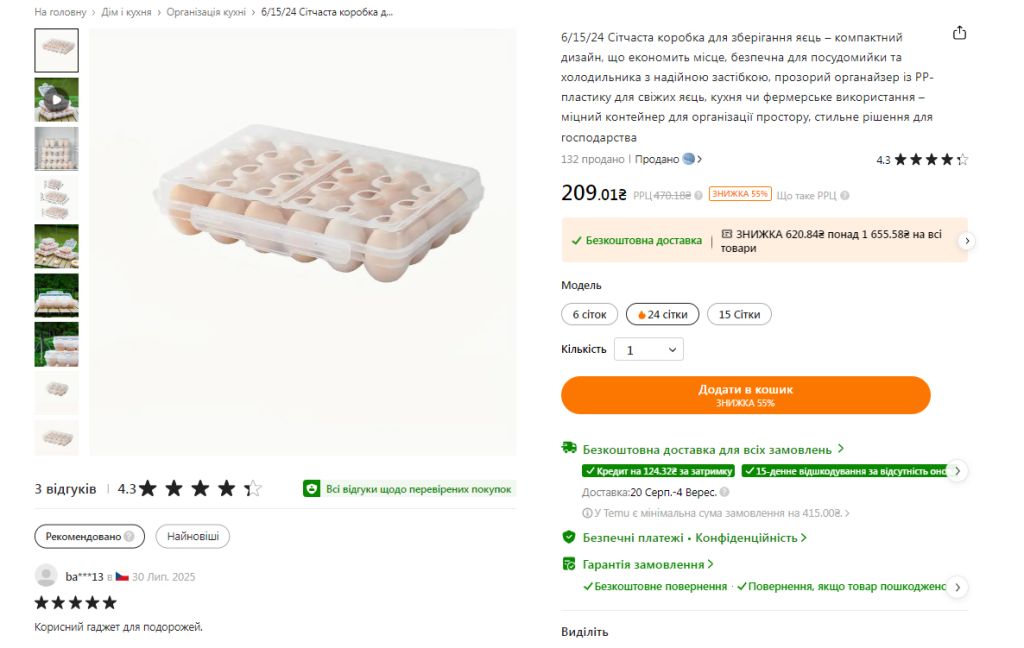Click the help icon on Рекомендовано filter

pos(129,536)
